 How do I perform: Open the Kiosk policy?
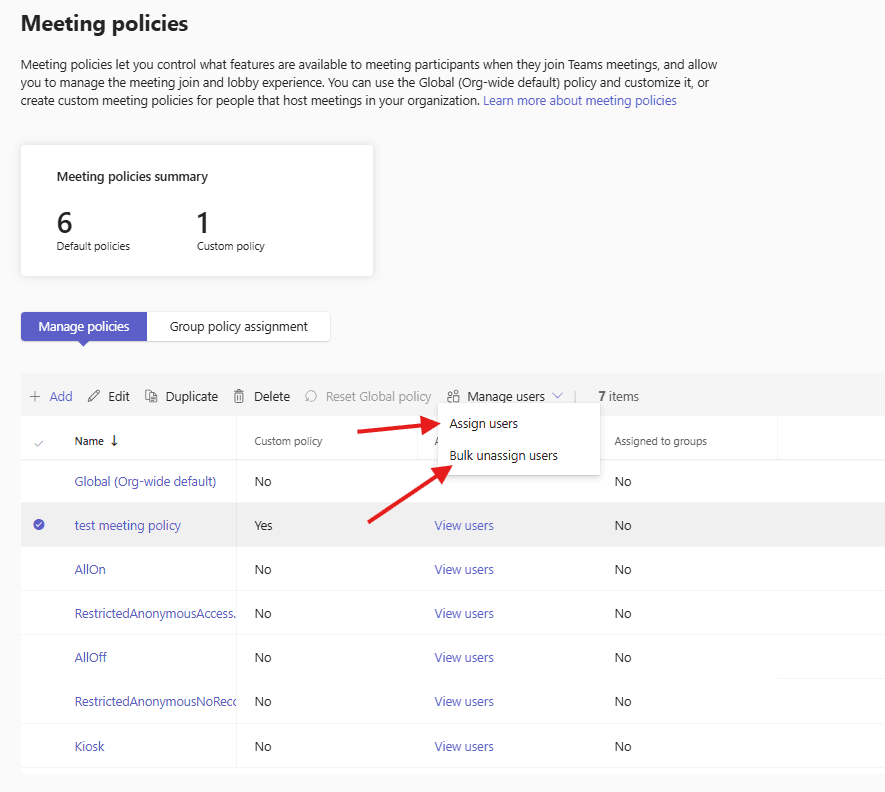89,746
